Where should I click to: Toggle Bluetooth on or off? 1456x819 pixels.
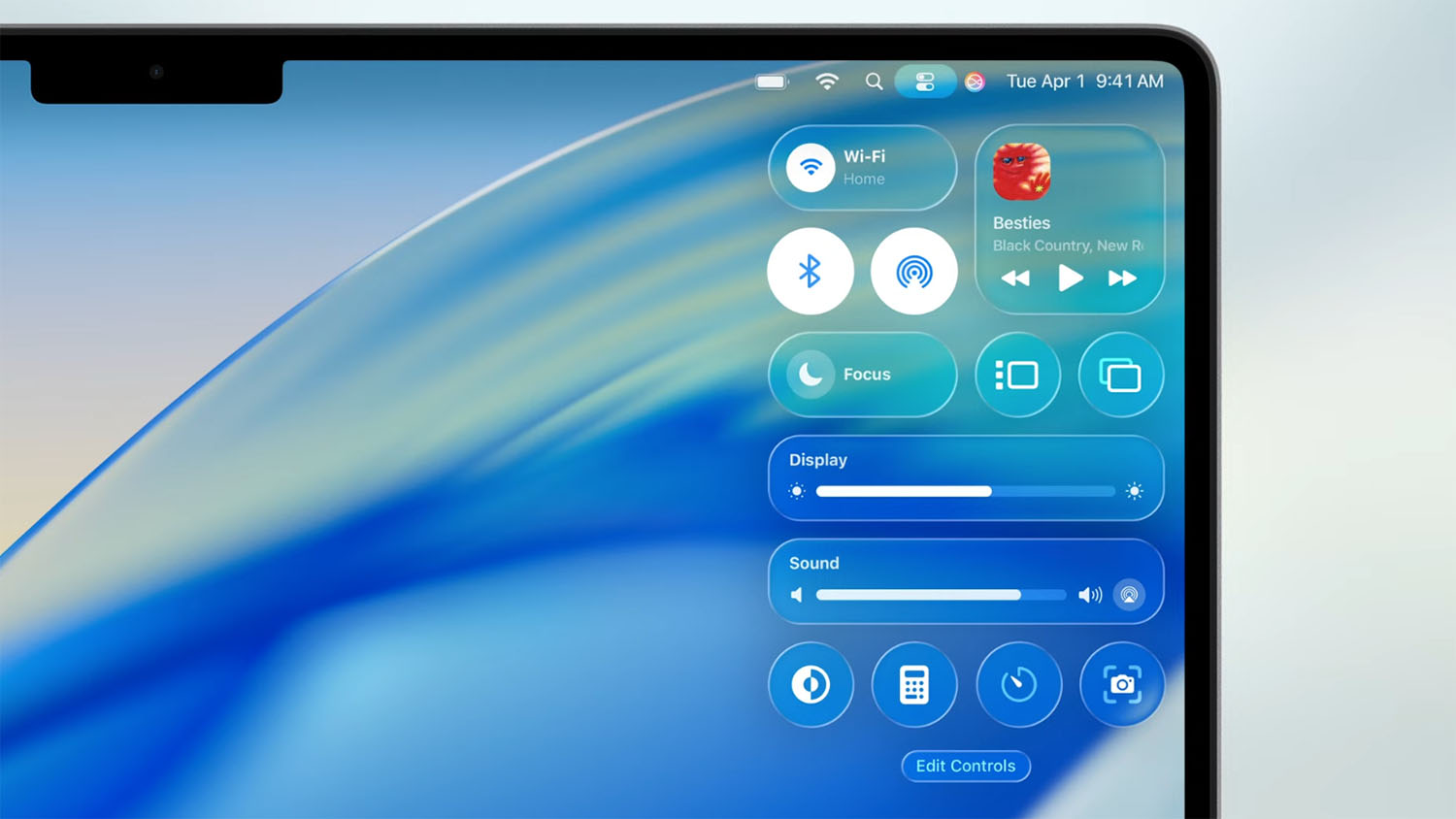click(811, 272)
